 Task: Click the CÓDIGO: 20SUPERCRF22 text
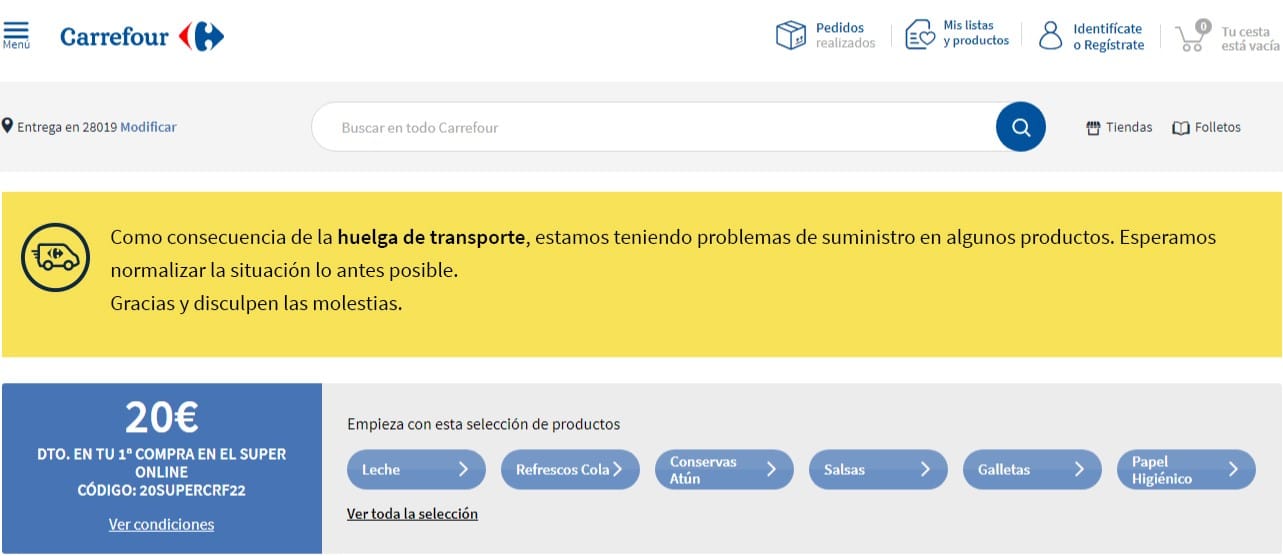[161, 490]
